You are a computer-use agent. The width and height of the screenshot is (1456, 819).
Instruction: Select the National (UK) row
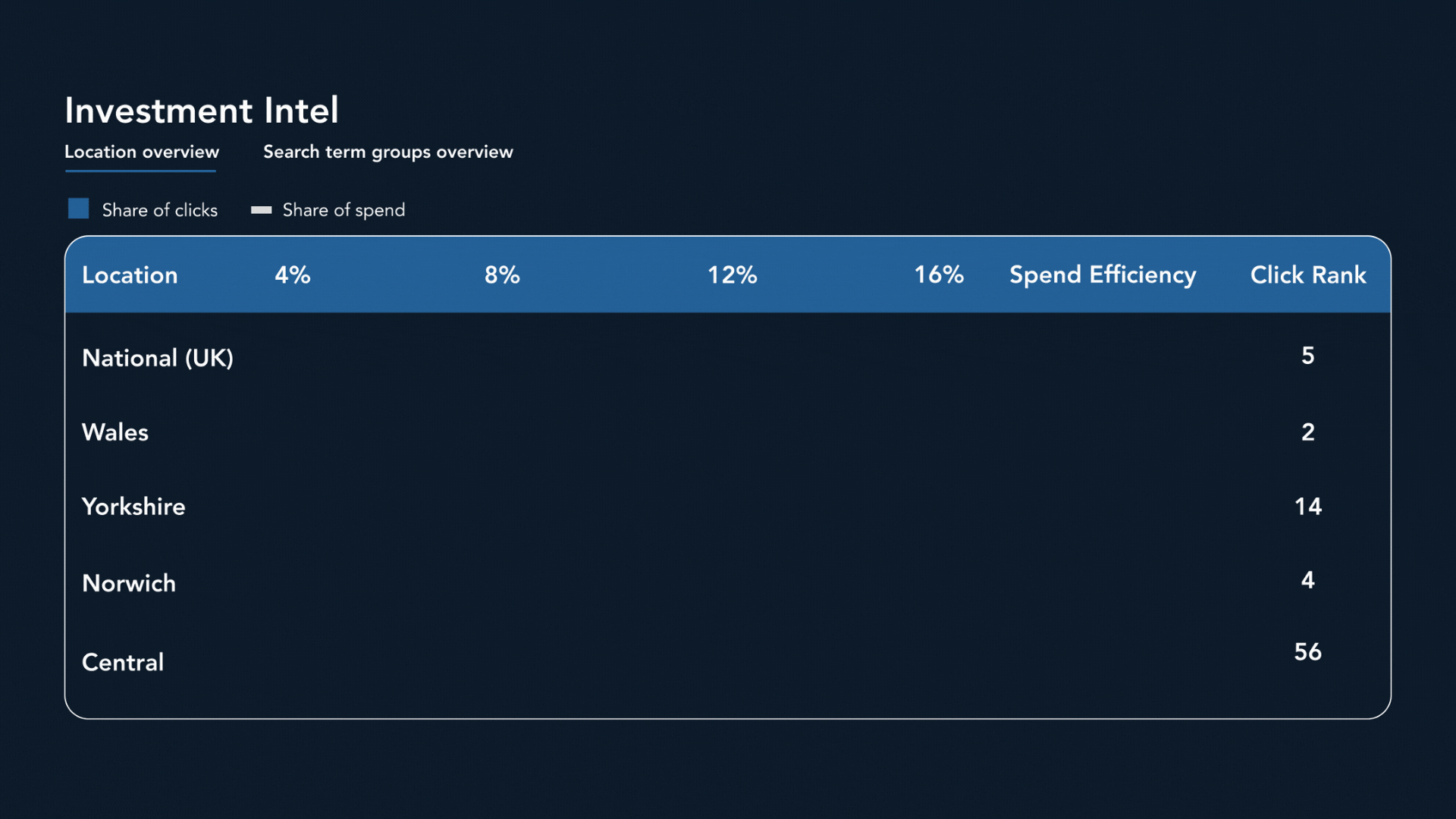pyautogui.click(x=158, y=357)
